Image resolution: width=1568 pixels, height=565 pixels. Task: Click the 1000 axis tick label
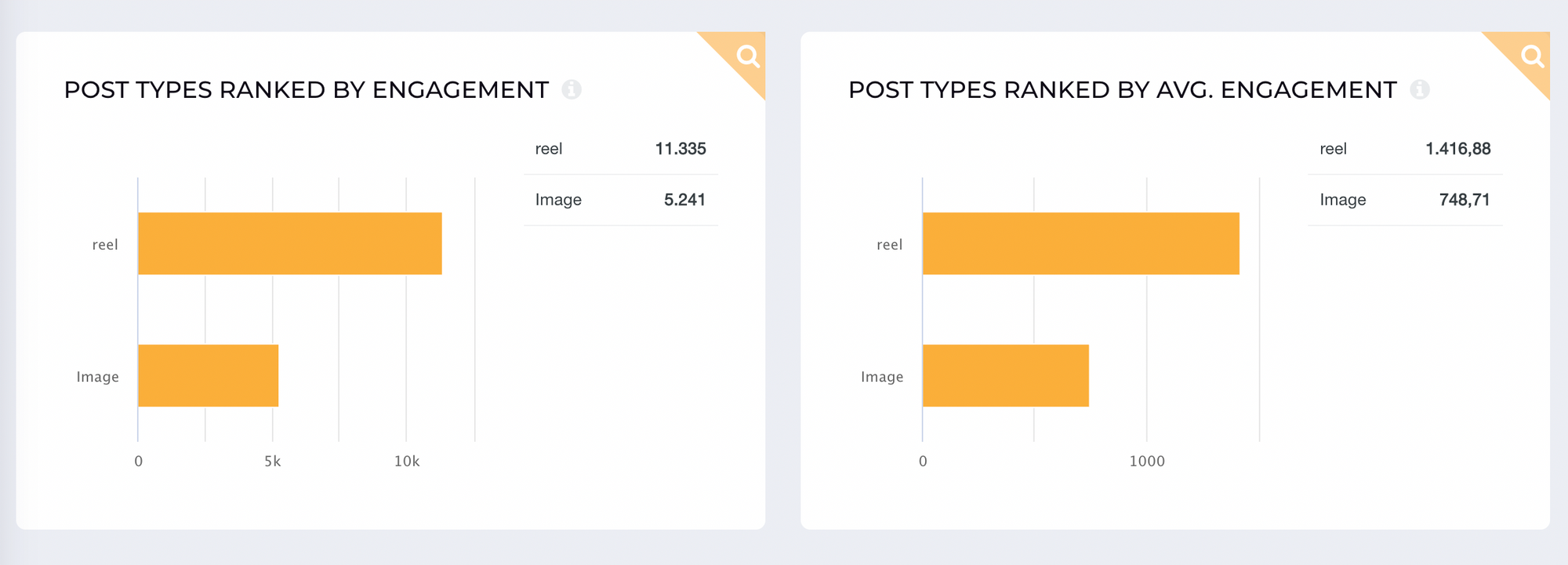(x=1147, y=462)
